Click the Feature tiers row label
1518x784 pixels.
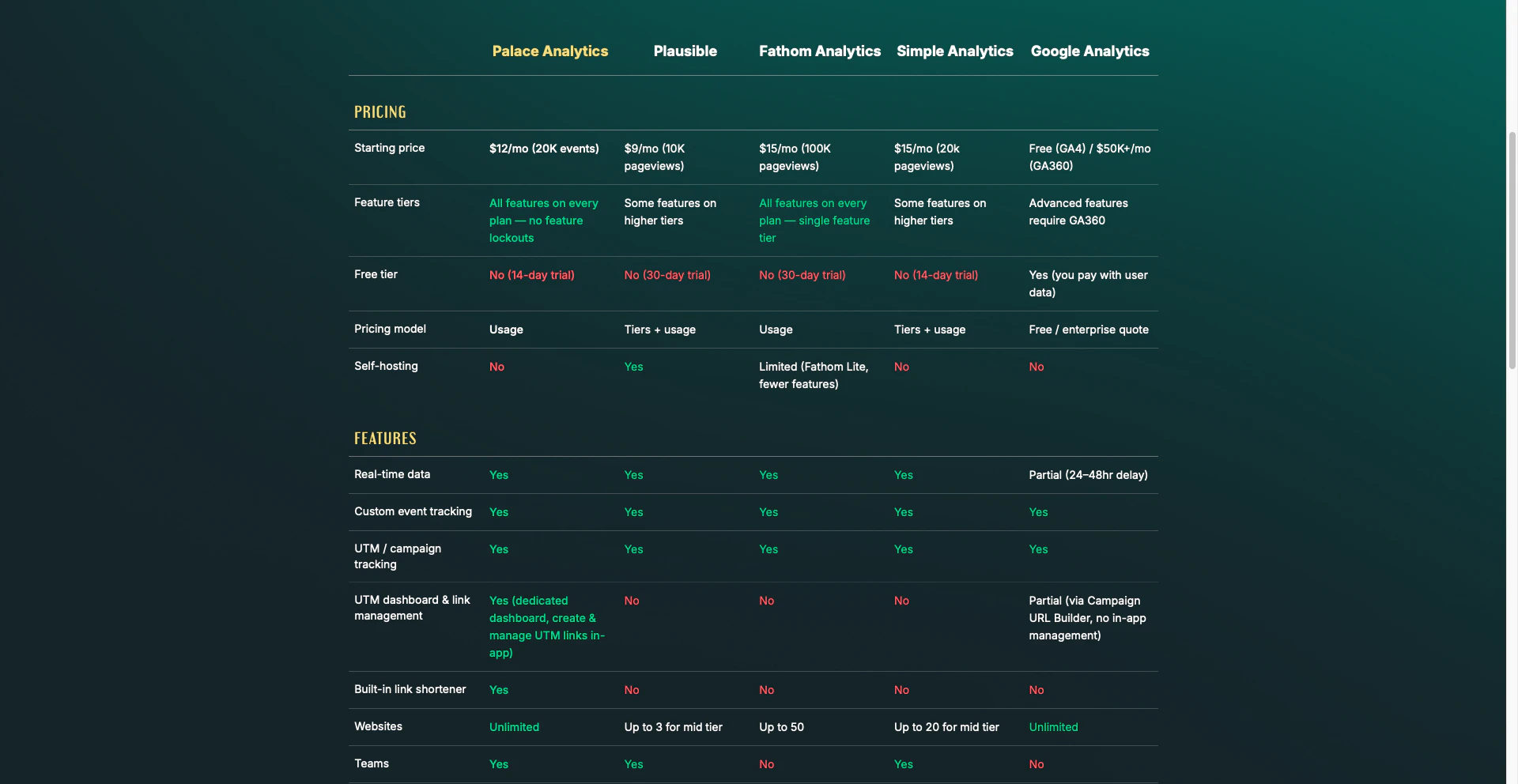tap(387, 202)
